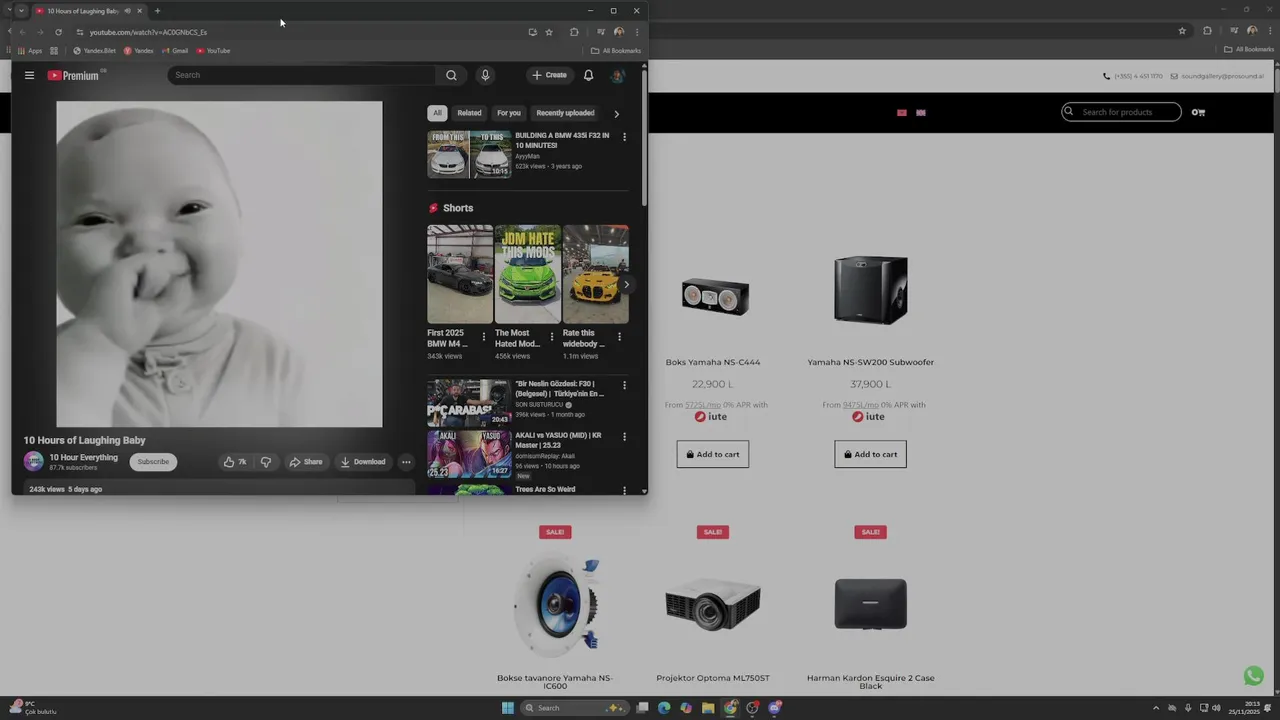Open Discord from the taskbar

coord(775,708)
